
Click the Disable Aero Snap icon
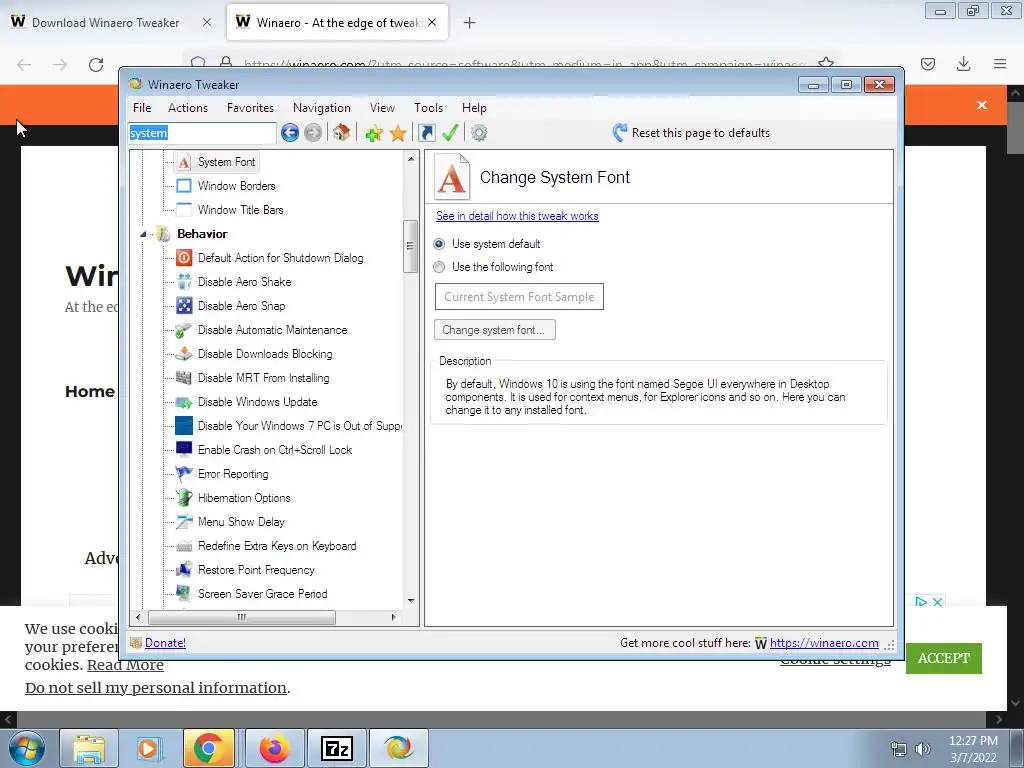[184, 306]
